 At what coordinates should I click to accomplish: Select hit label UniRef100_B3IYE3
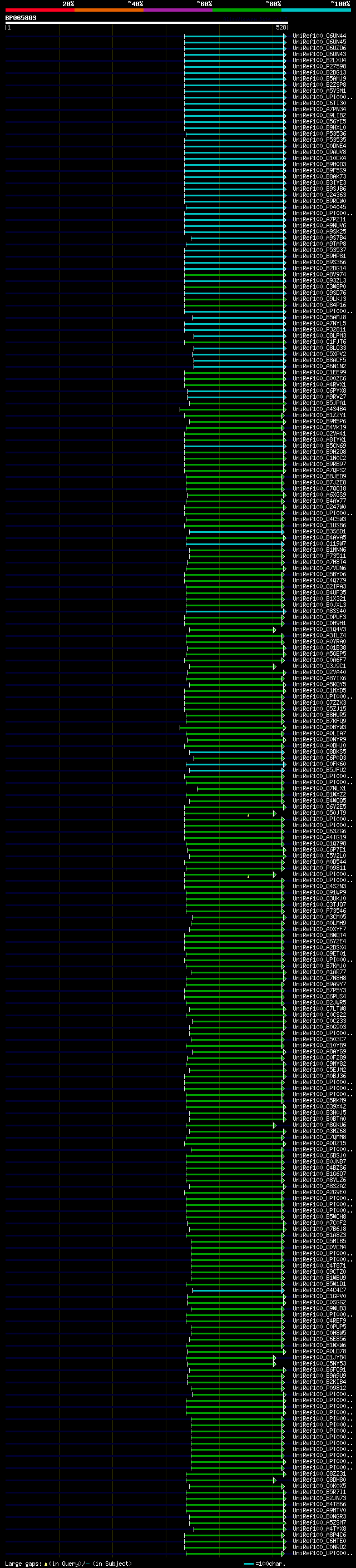click(319, 182)
